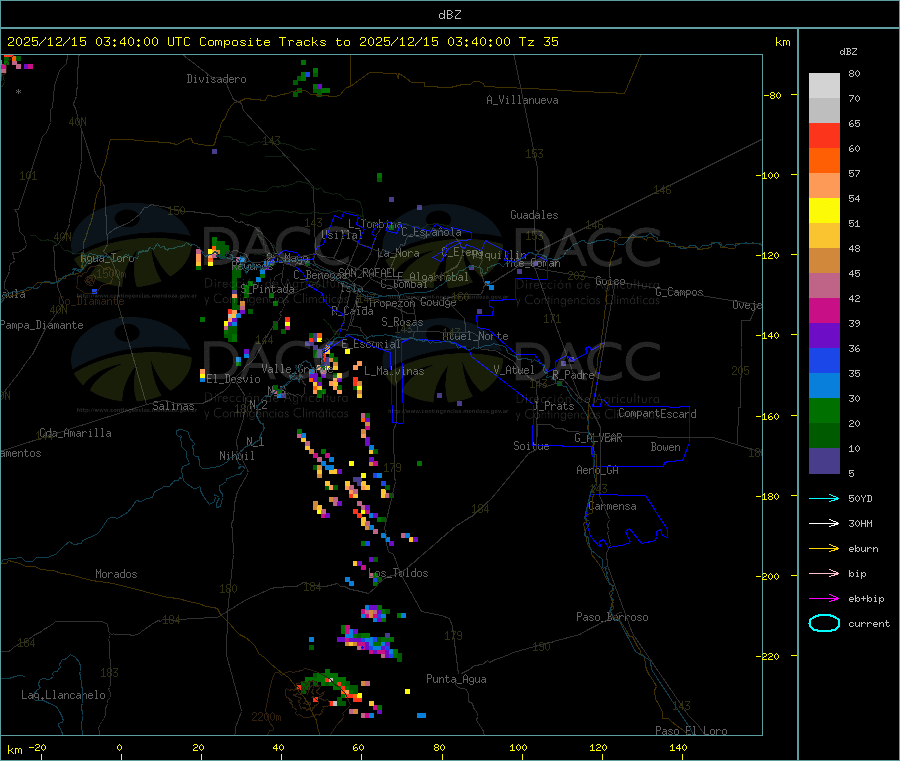
Task: Click the 'Lag.Llancanelo' map label
Action: (63, 695)
